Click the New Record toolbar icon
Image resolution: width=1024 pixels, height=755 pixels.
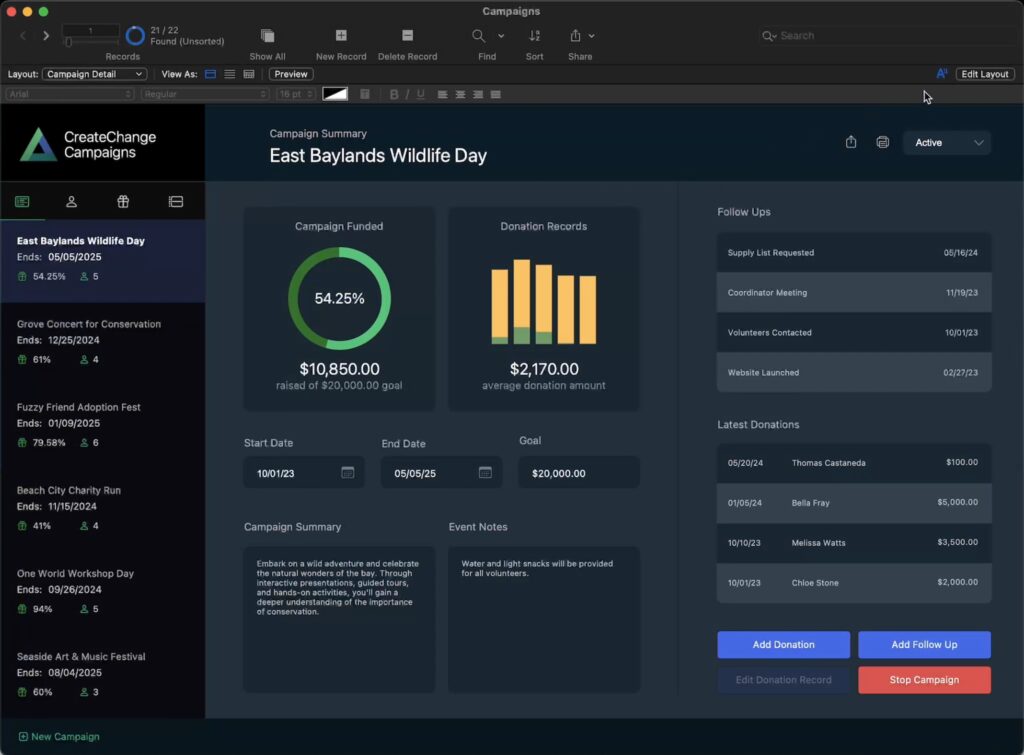[x=341, y=36]
